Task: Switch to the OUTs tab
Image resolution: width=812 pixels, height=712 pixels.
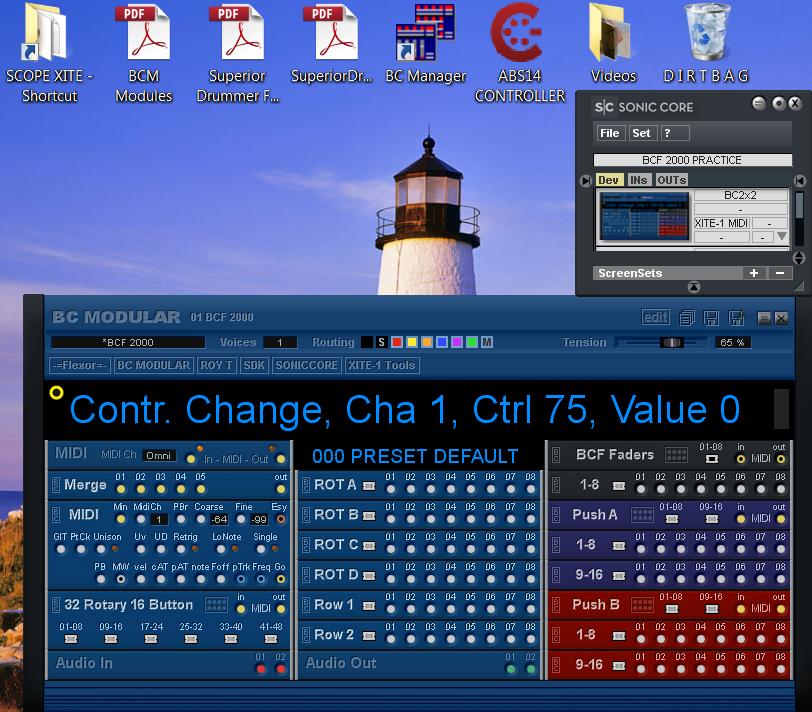Action: (671, 180)
